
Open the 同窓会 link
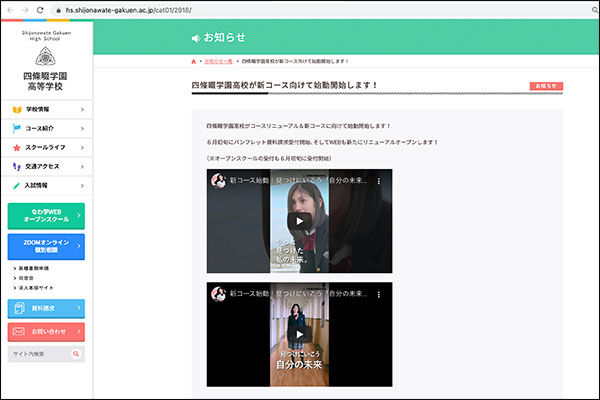click(x=24, y=278)
